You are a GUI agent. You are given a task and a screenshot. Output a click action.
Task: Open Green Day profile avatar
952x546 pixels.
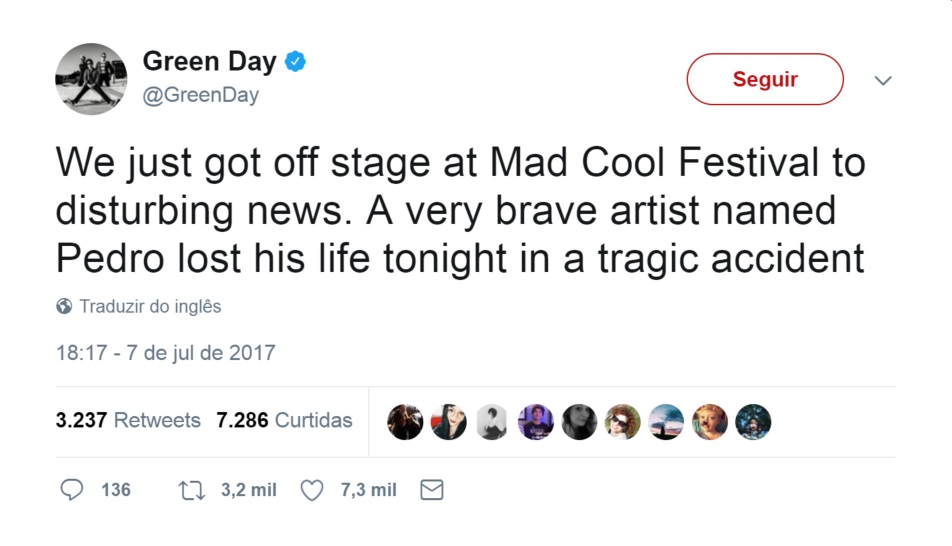(x=90, y=79)
